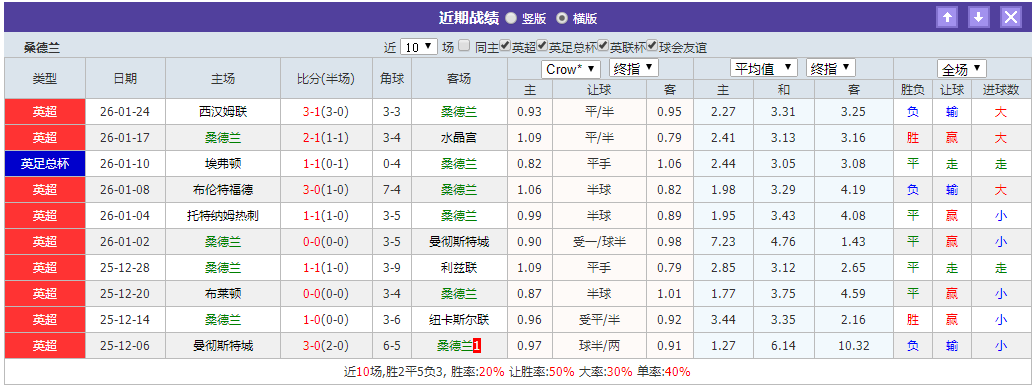
Task: Click the up arrow icon in header
Action: 947,17
